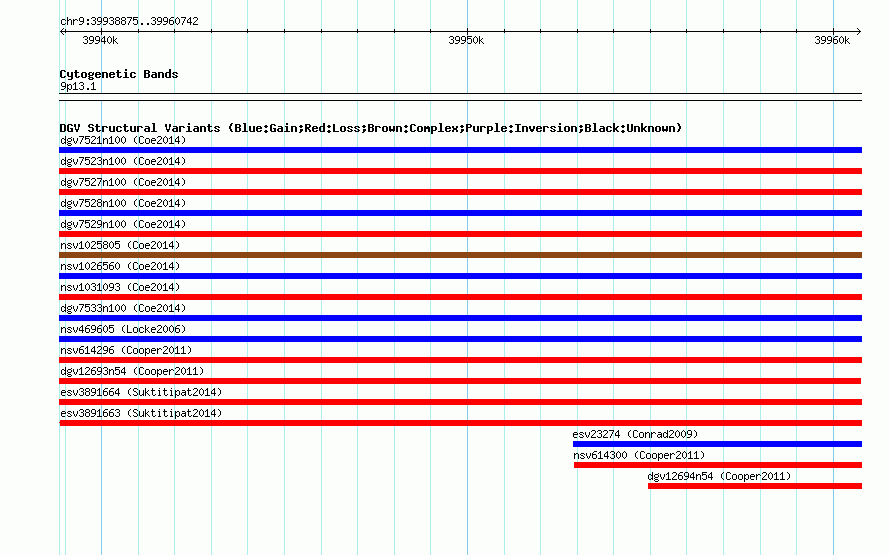Click the red bar under nsv614296

pos(460,360)
